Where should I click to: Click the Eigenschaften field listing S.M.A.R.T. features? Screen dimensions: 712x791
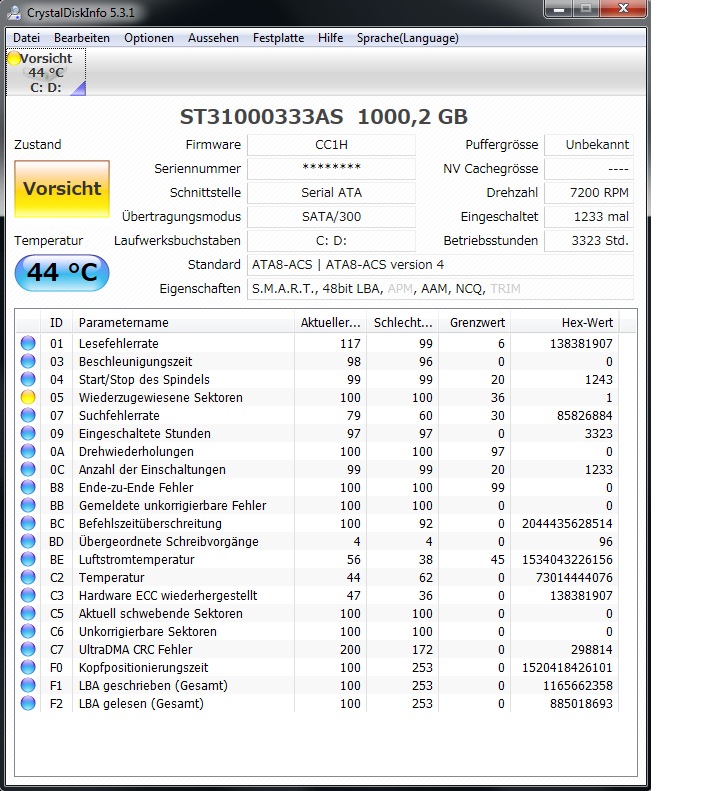(x=441, y=289)
